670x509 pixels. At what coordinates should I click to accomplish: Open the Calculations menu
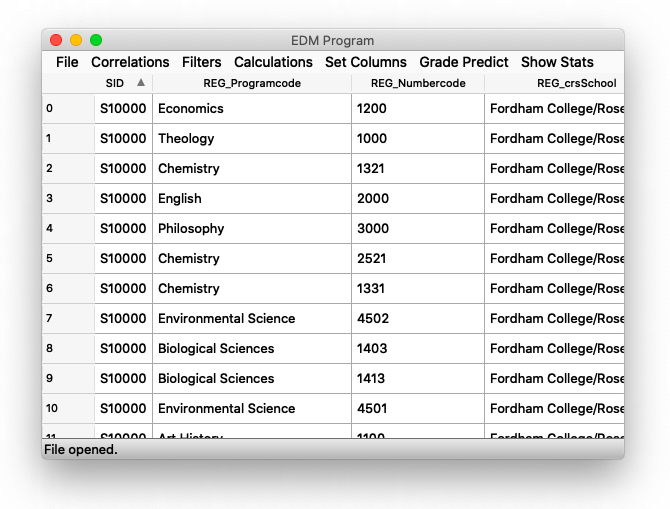pyautogui.click(x=273, y=62)
